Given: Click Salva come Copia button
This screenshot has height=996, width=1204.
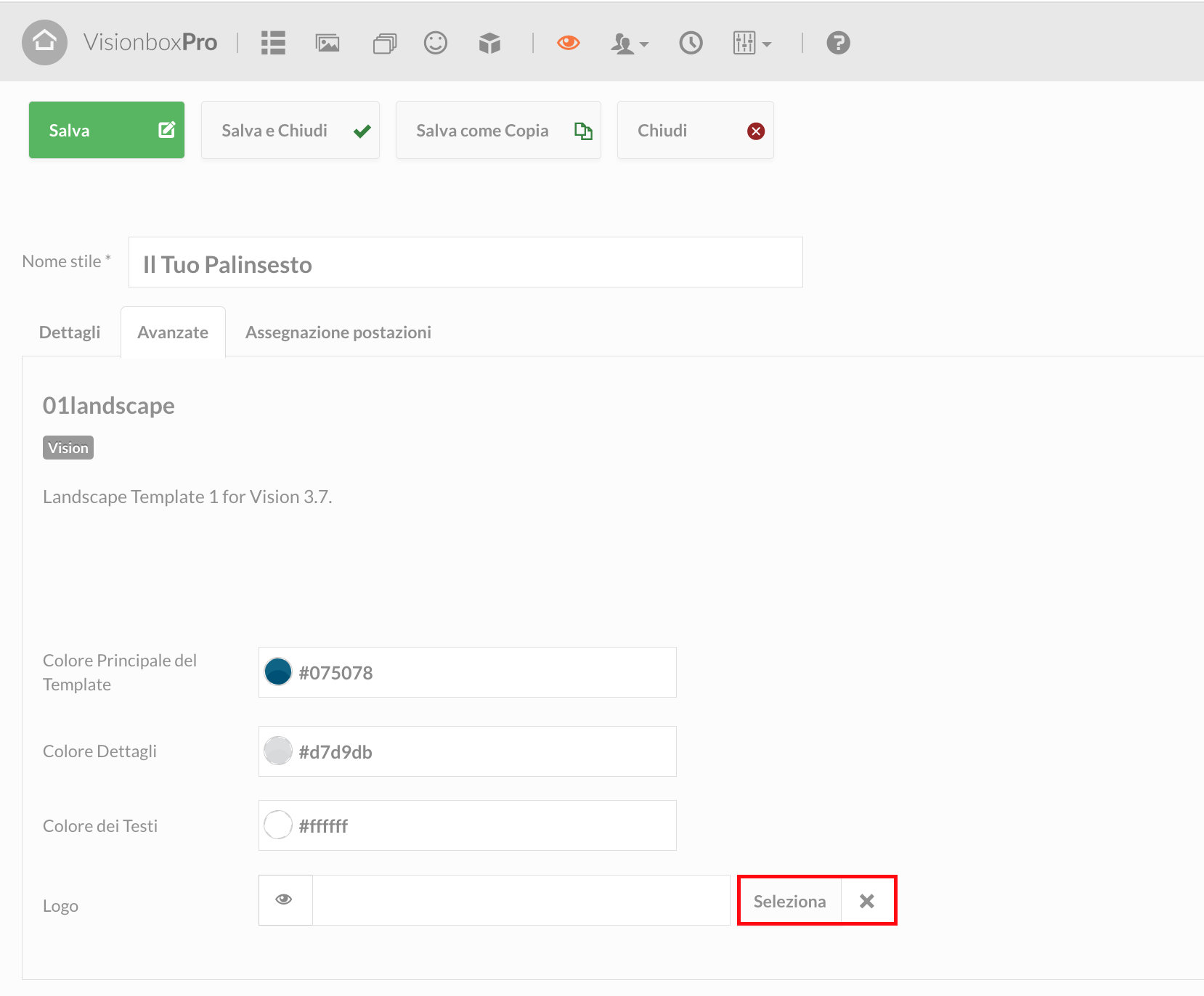Looking at the screenshot, I should 498,130.
